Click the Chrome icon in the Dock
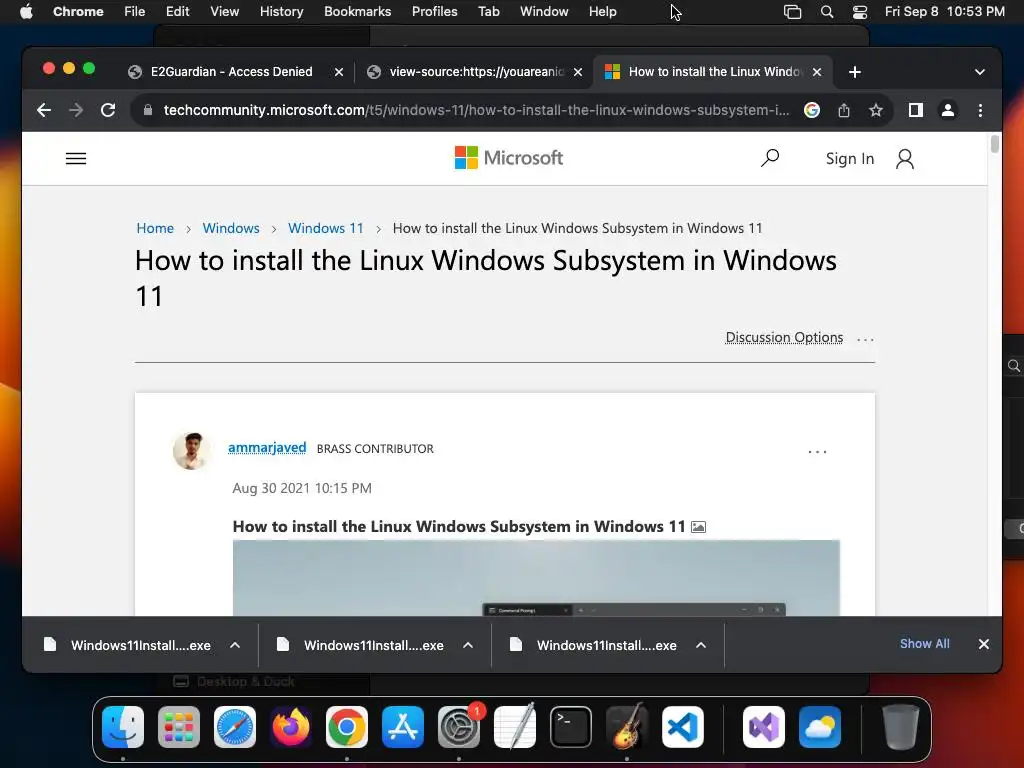Viewport: 1024px width, 768px height. [x=347, y=727]
